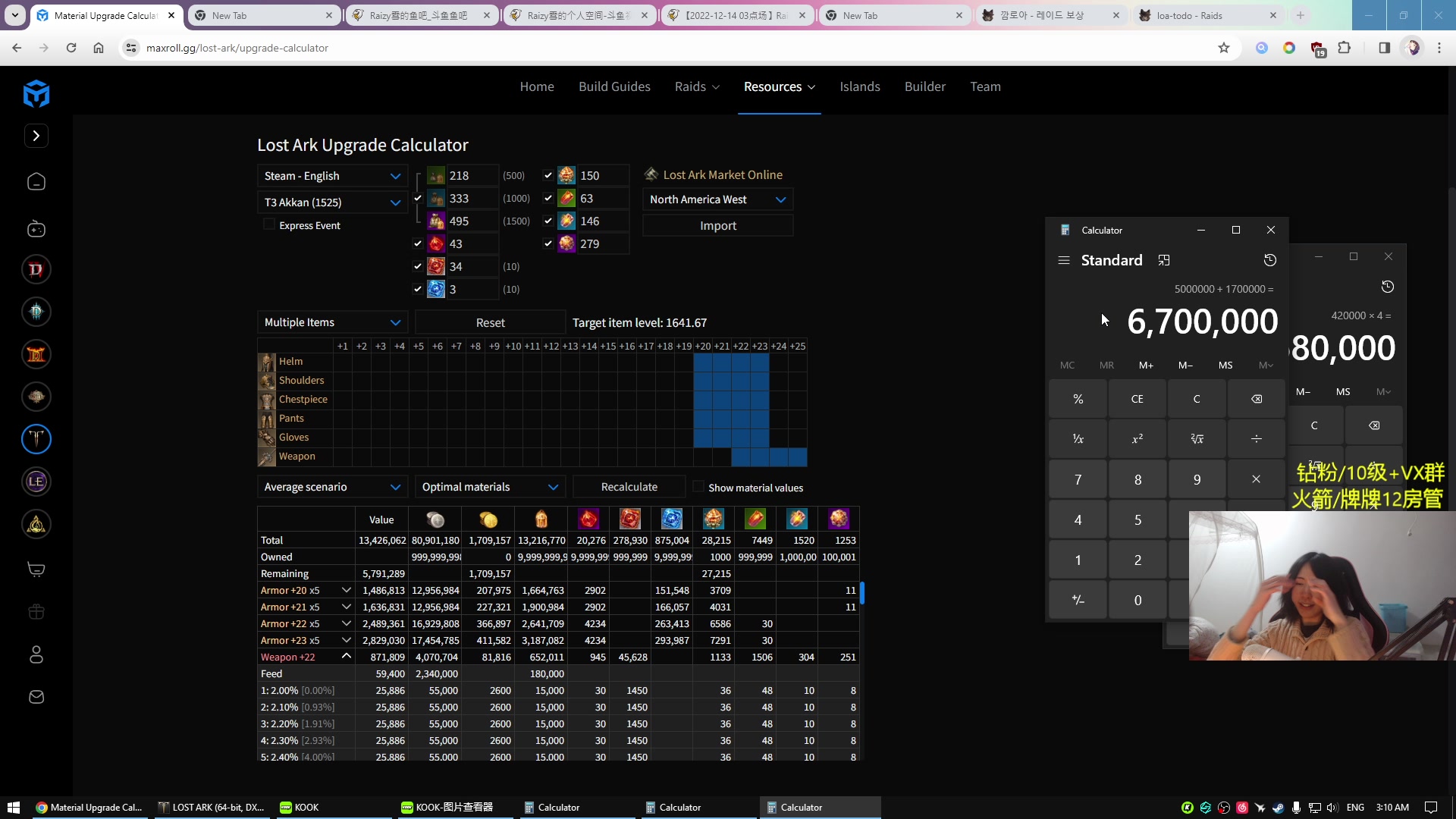Open the Diablo game icon in sidebar

36,269
